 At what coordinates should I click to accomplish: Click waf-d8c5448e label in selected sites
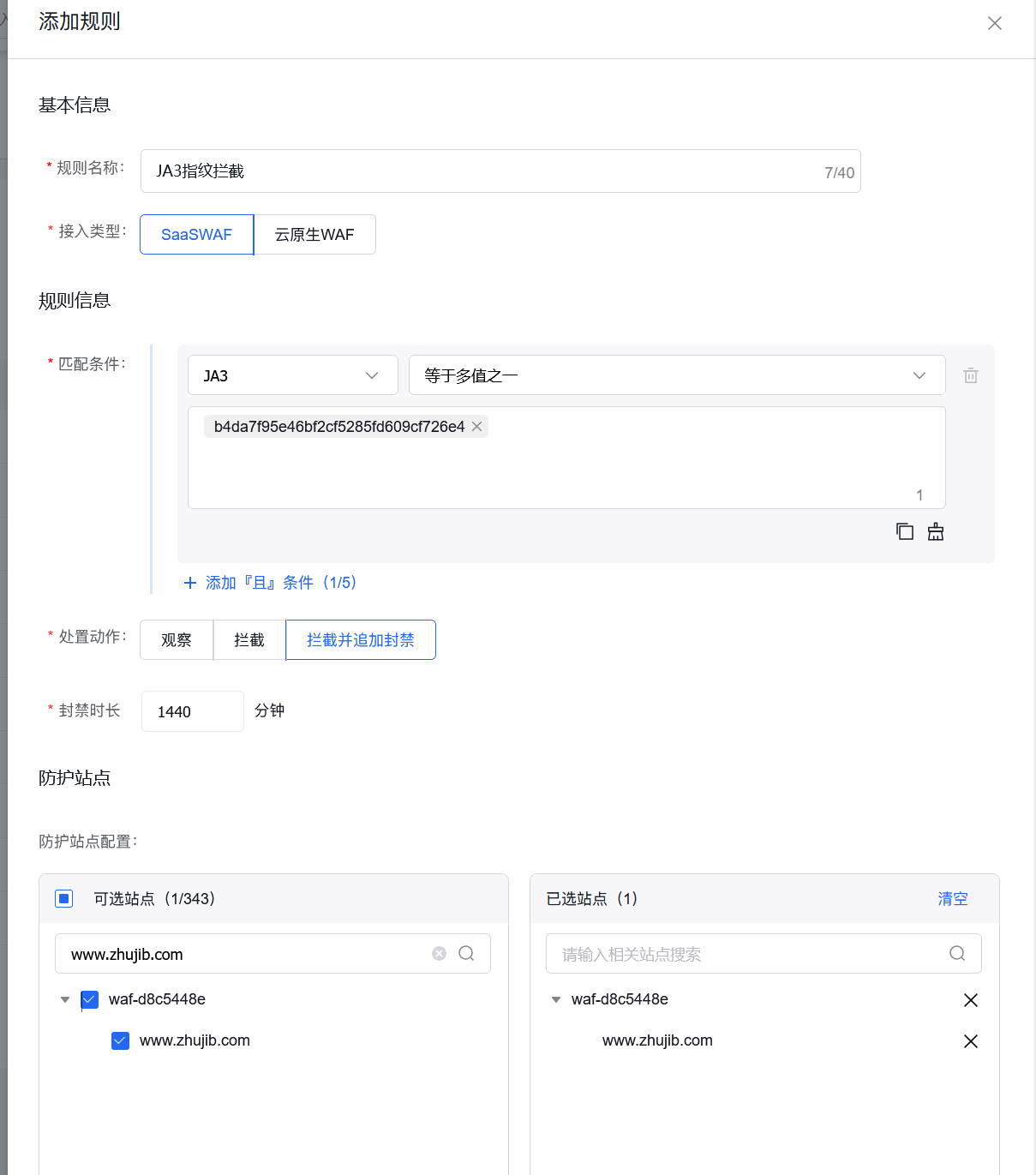tap(620, 999)
